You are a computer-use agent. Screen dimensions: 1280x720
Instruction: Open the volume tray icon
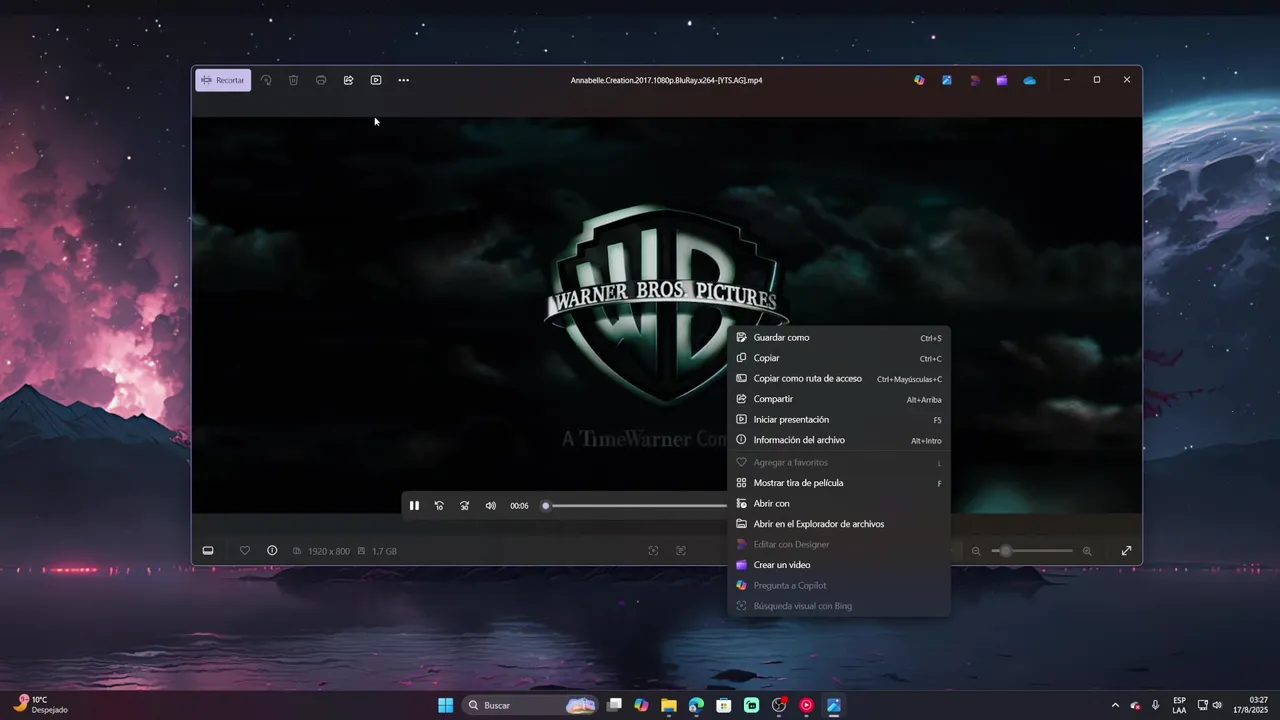[1217, 705]
